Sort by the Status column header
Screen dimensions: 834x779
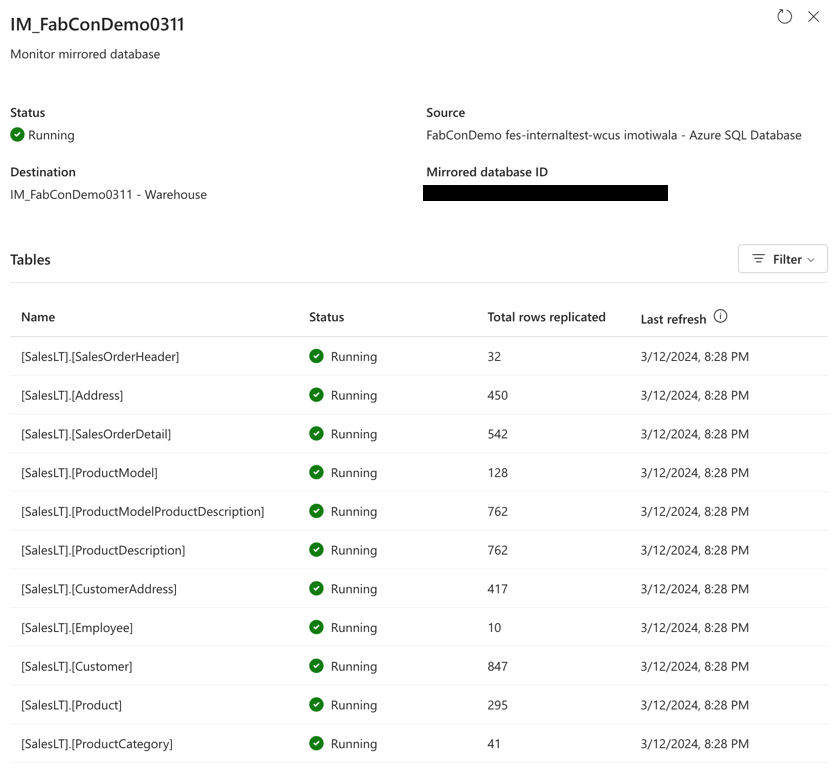[x=327, y=317]
